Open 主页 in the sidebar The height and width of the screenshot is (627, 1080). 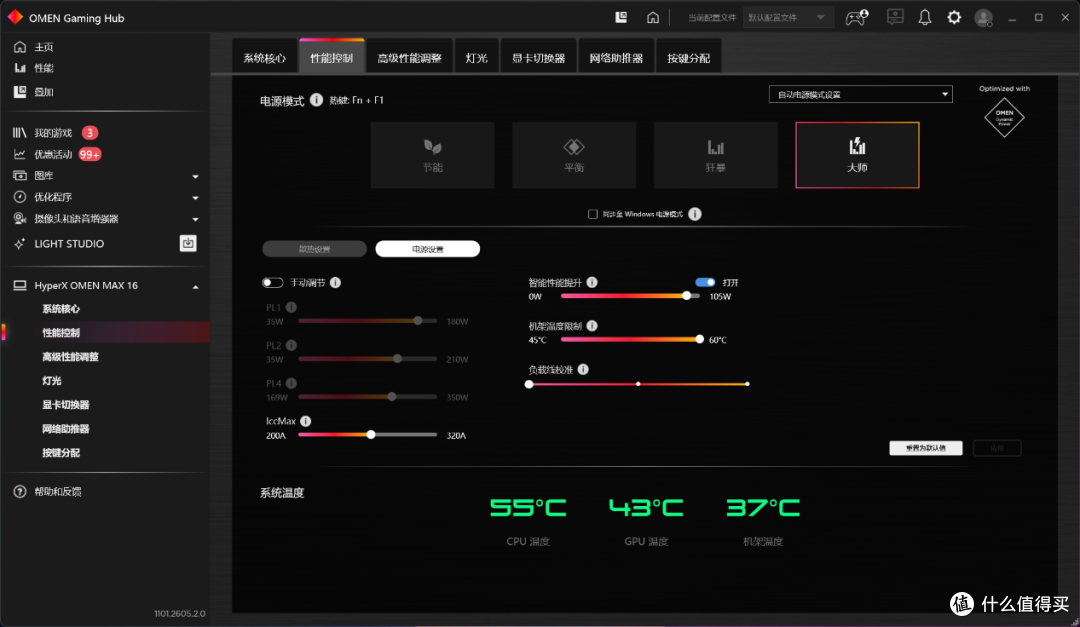coord(44,47)
